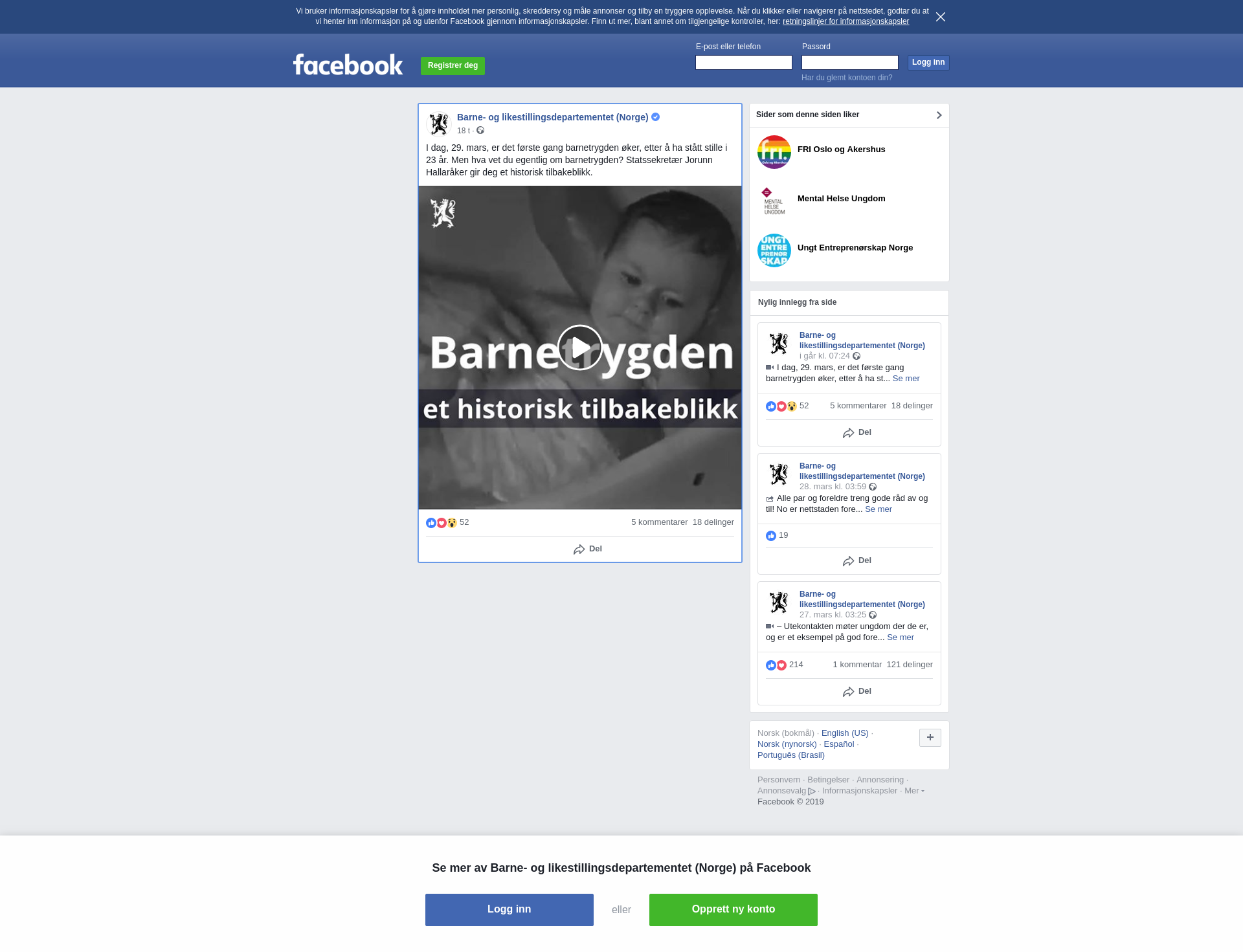Open Informasjonskapsler footer link
Screen dimensions: 1243x952
[860, 791]
